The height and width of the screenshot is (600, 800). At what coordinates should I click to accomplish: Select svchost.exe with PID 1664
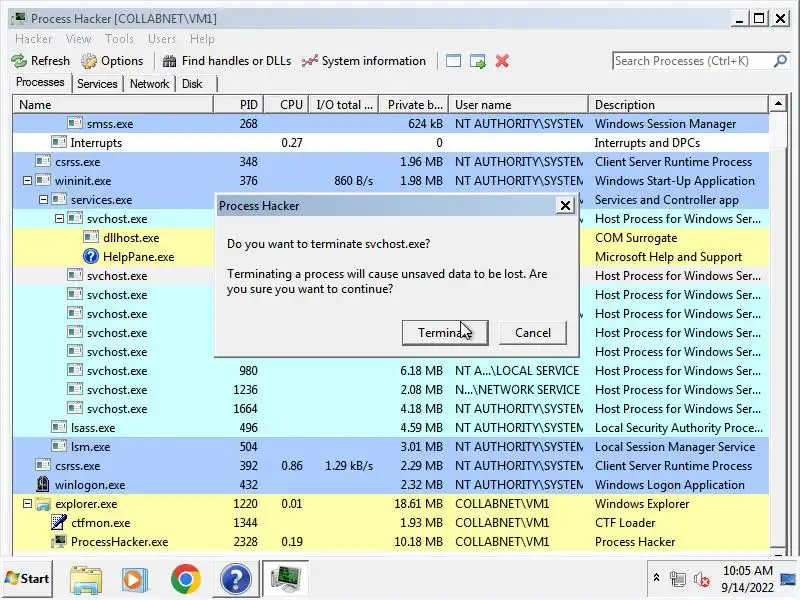pyautogui.click(x=391, y=409)
